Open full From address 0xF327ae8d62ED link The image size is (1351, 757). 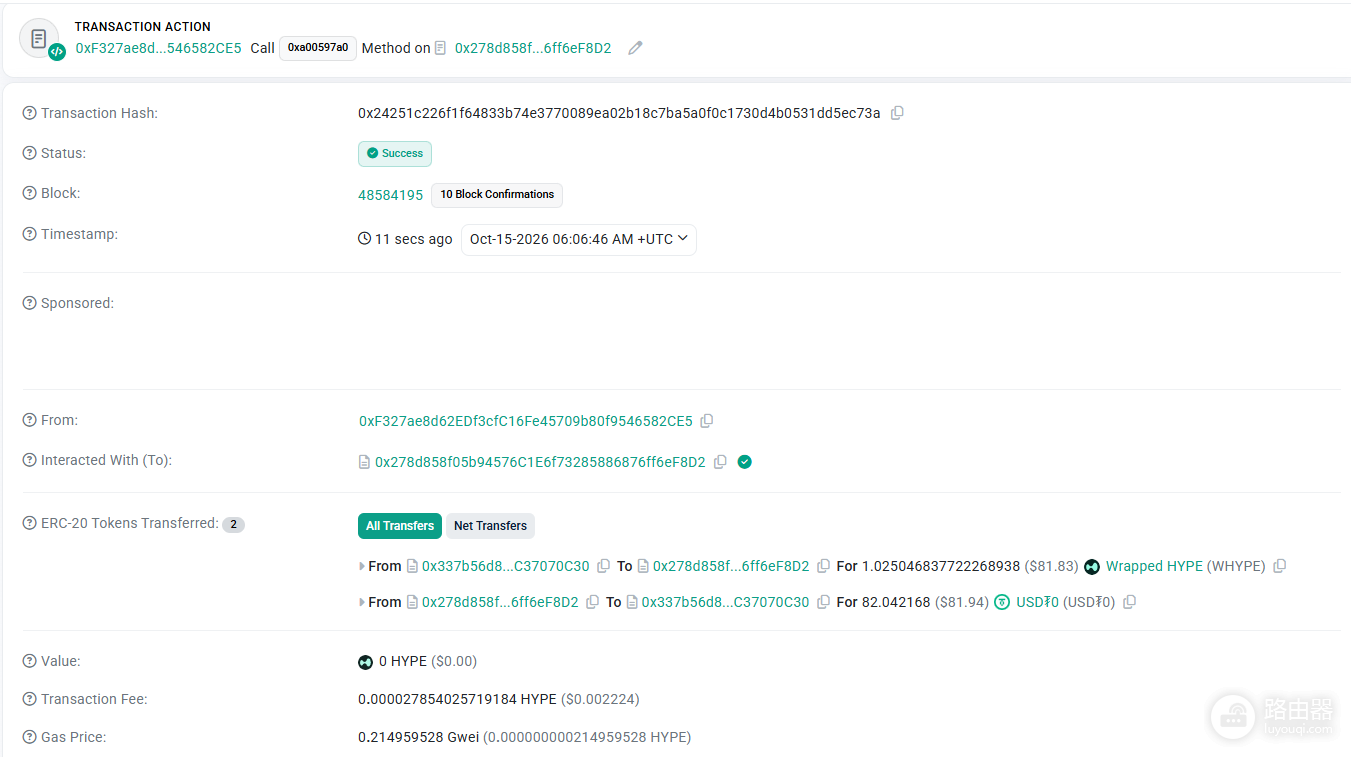[526, 421]
